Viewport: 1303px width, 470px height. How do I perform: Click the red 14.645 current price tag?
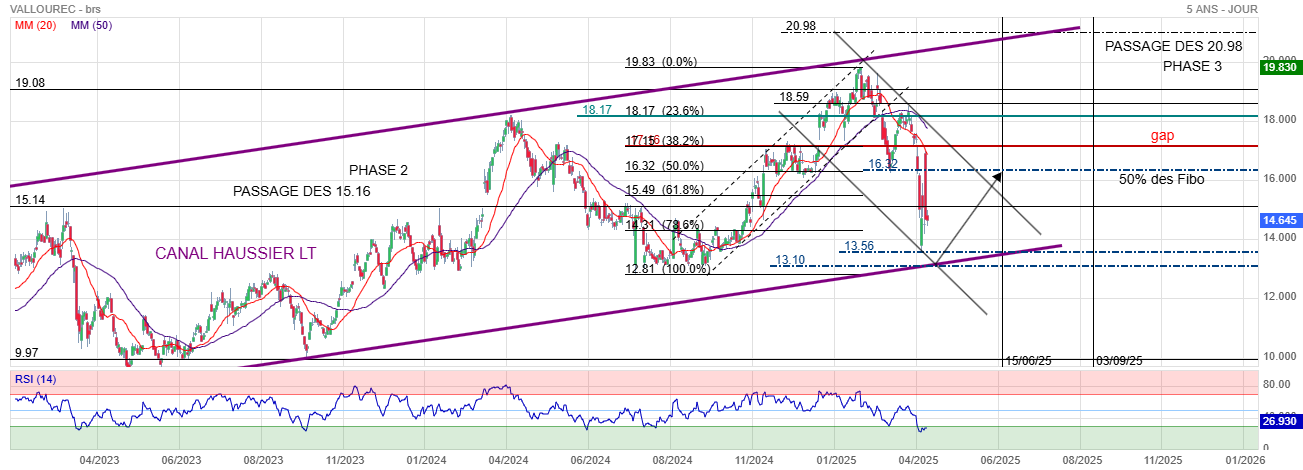pos(1279,219)
